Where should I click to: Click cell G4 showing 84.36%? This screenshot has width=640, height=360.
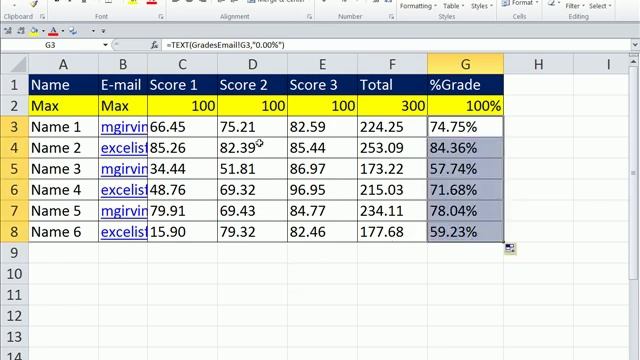click(x=466, y=148)
